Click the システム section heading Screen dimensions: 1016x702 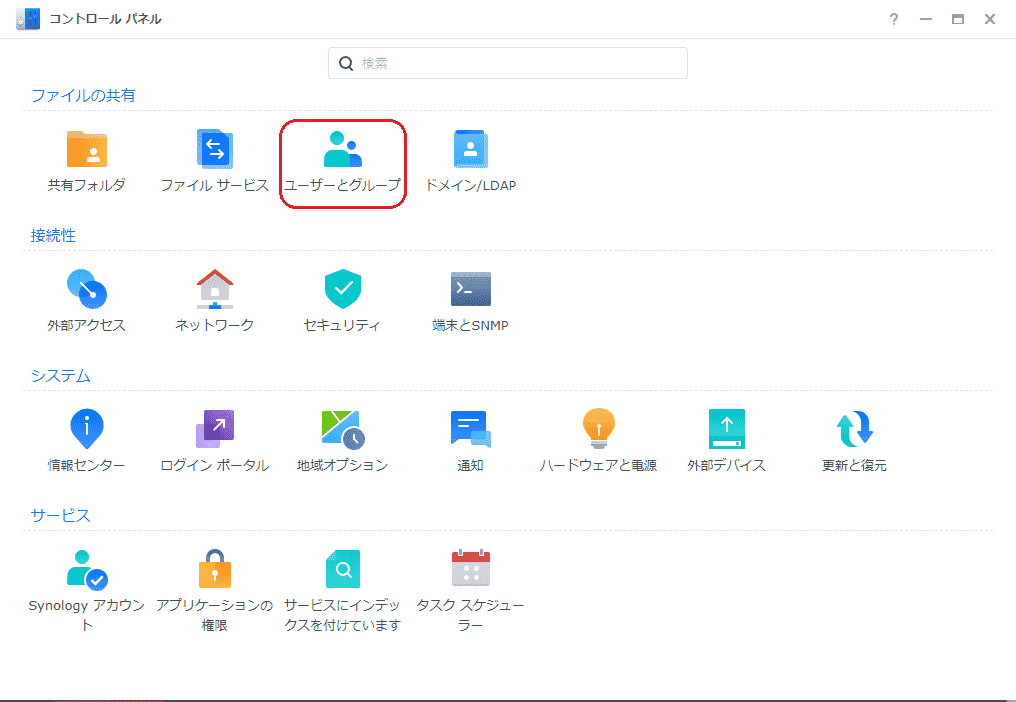coord(60,375)
